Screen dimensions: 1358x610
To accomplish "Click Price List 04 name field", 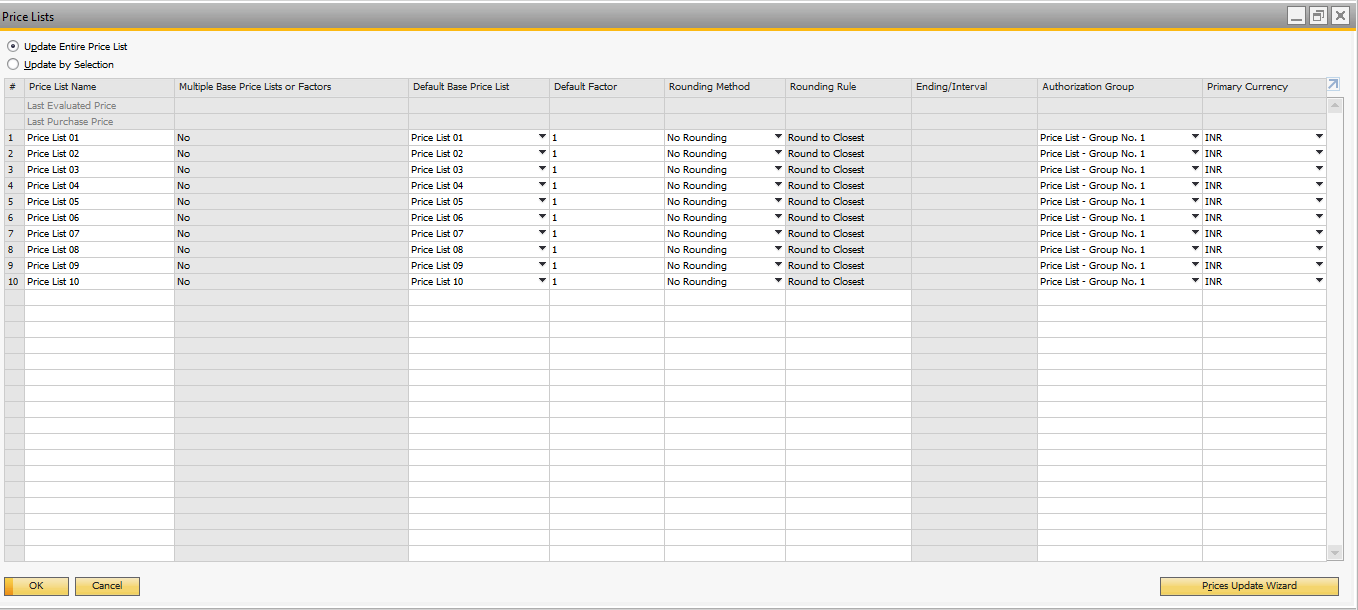I will click(x=99, y=186).
